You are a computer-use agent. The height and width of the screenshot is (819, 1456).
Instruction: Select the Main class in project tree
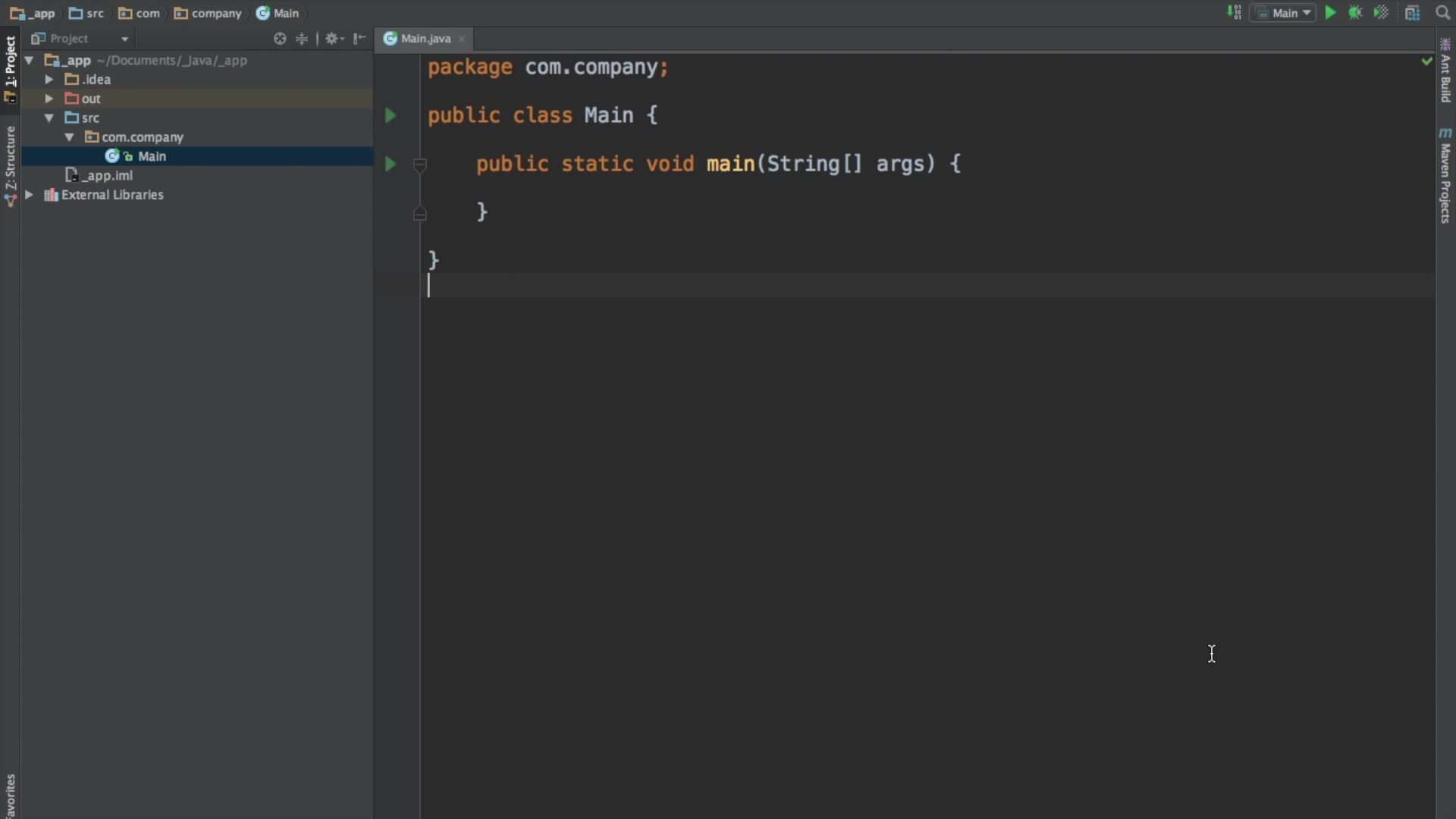[197, 156]
